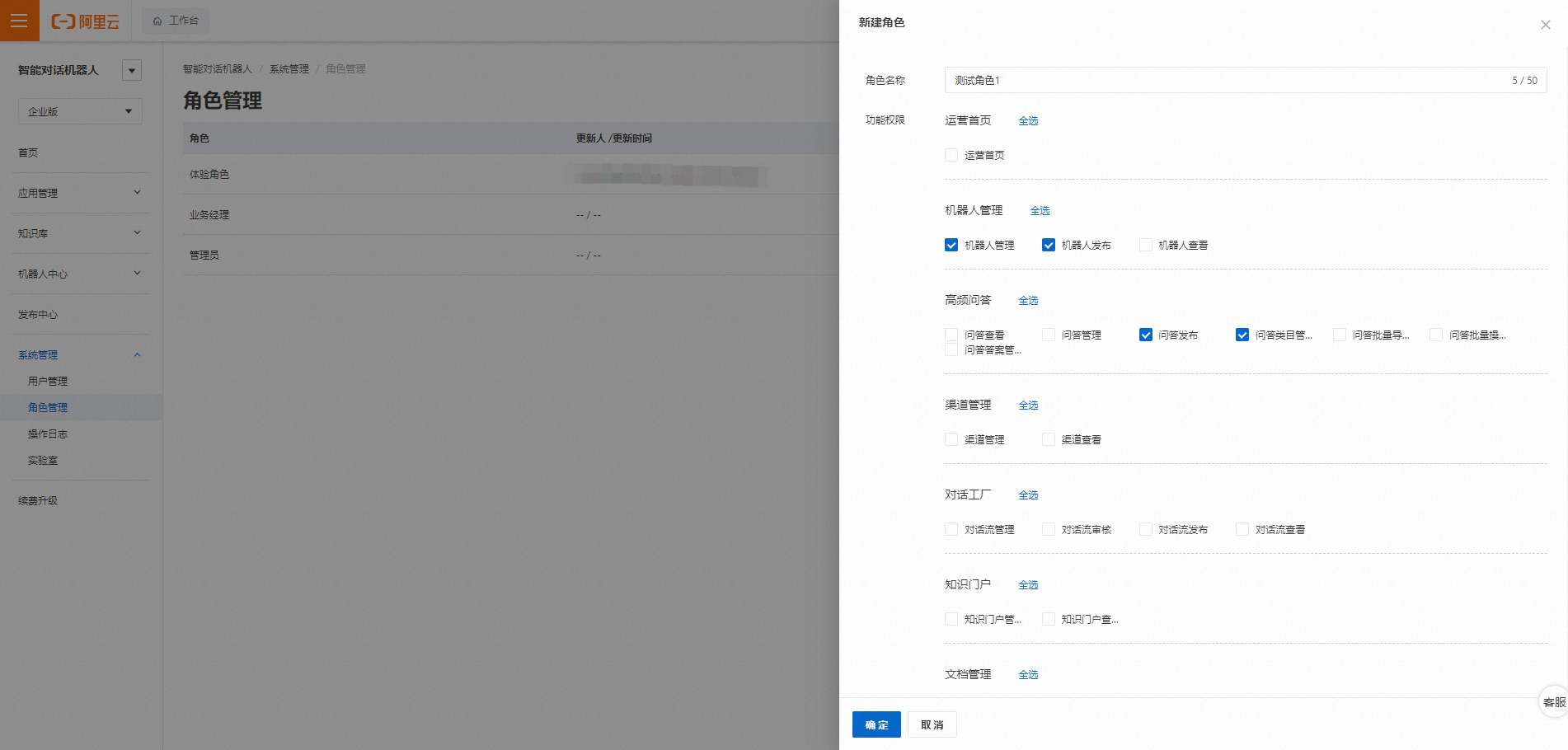Check the 问答批量导... checkbox

tap(1340, 335)
